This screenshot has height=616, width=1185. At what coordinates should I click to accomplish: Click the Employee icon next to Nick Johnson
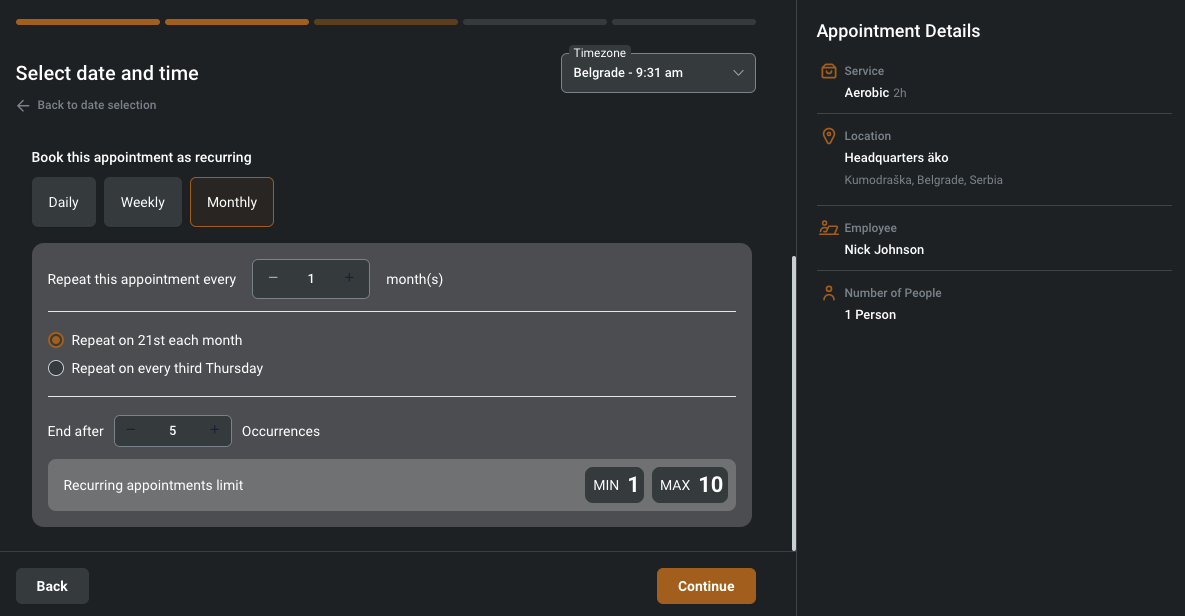(x=828, y=227)
